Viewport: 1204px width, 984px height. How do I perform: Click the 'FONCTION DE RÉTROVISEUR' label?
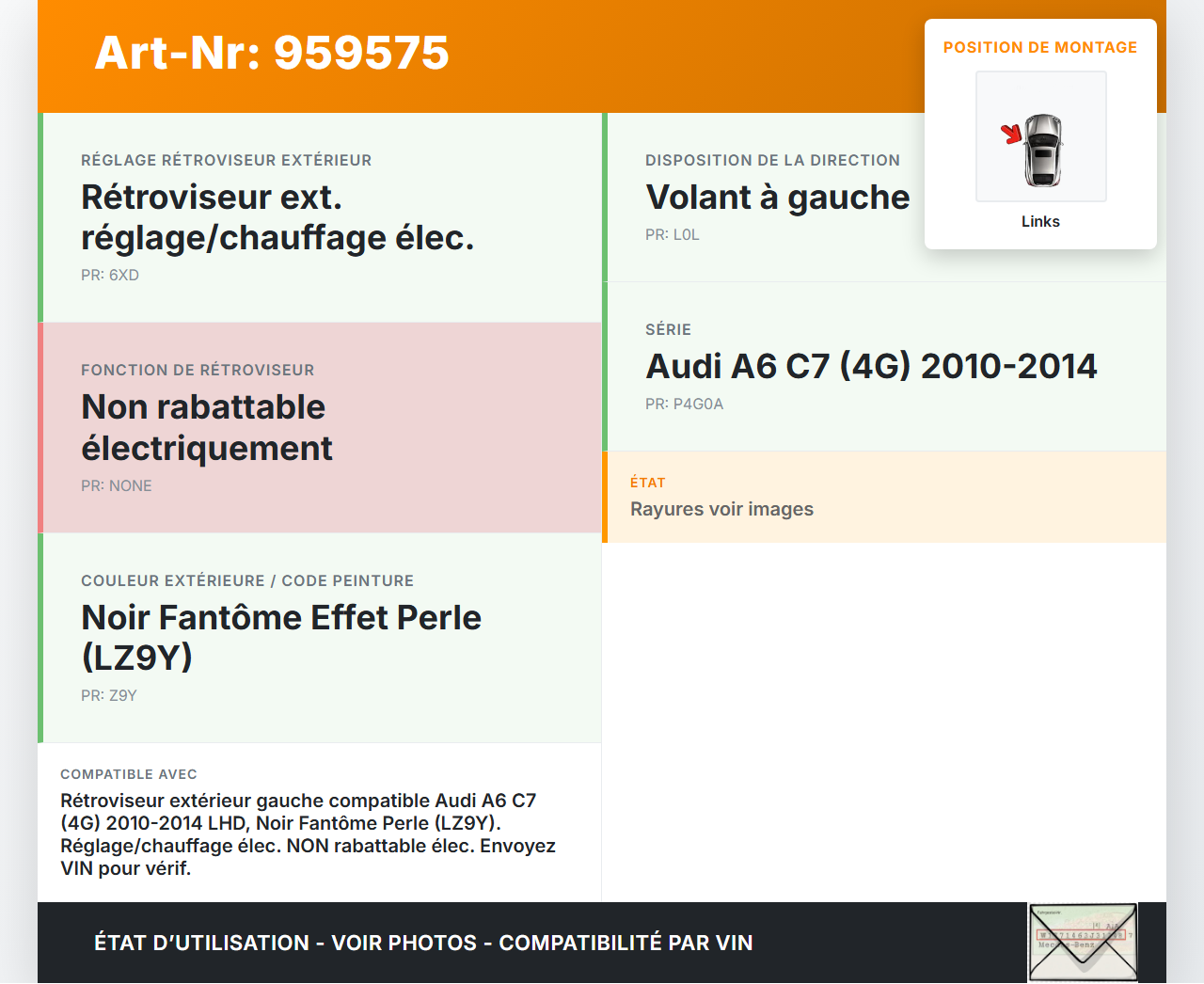click(198, 370)
